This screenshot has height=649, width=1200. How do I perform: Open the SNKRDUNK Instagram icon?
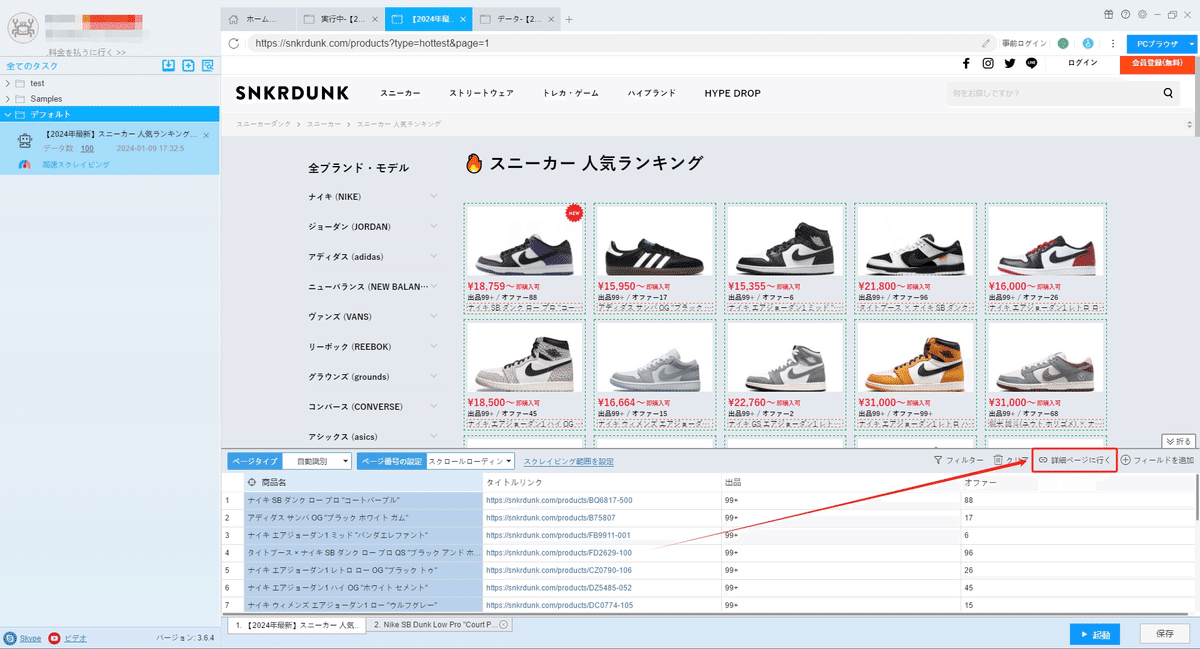tap(988, 63)
